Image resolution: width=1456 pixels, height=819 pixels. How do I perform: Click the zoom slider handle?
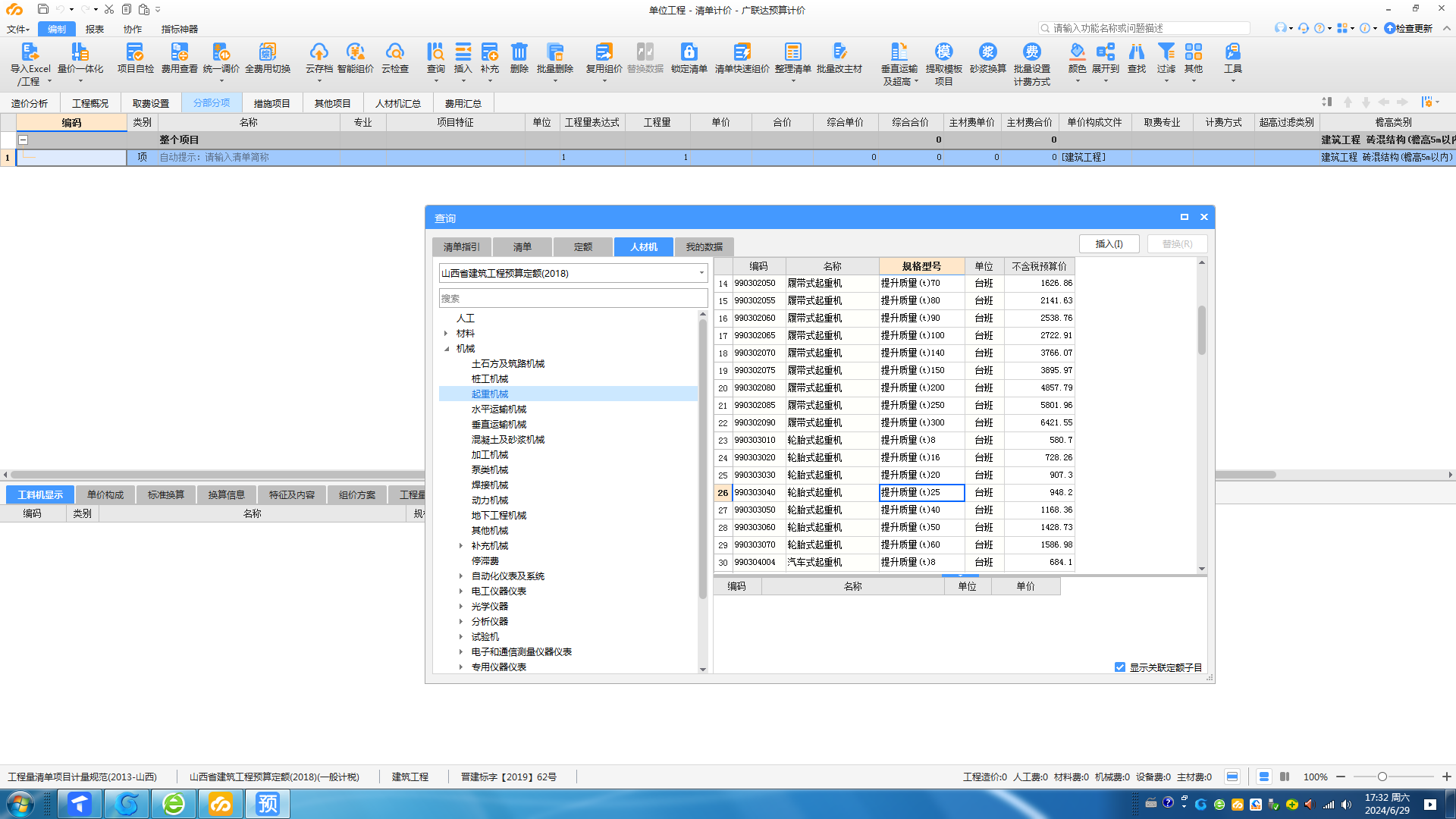pyautogui.click(x=1382, y=777)
